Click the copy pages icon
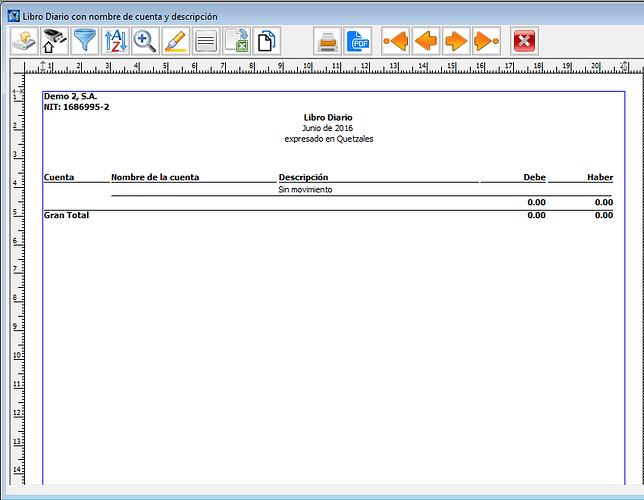This screenshot has width=644, height=500. [x=267, y=41]
